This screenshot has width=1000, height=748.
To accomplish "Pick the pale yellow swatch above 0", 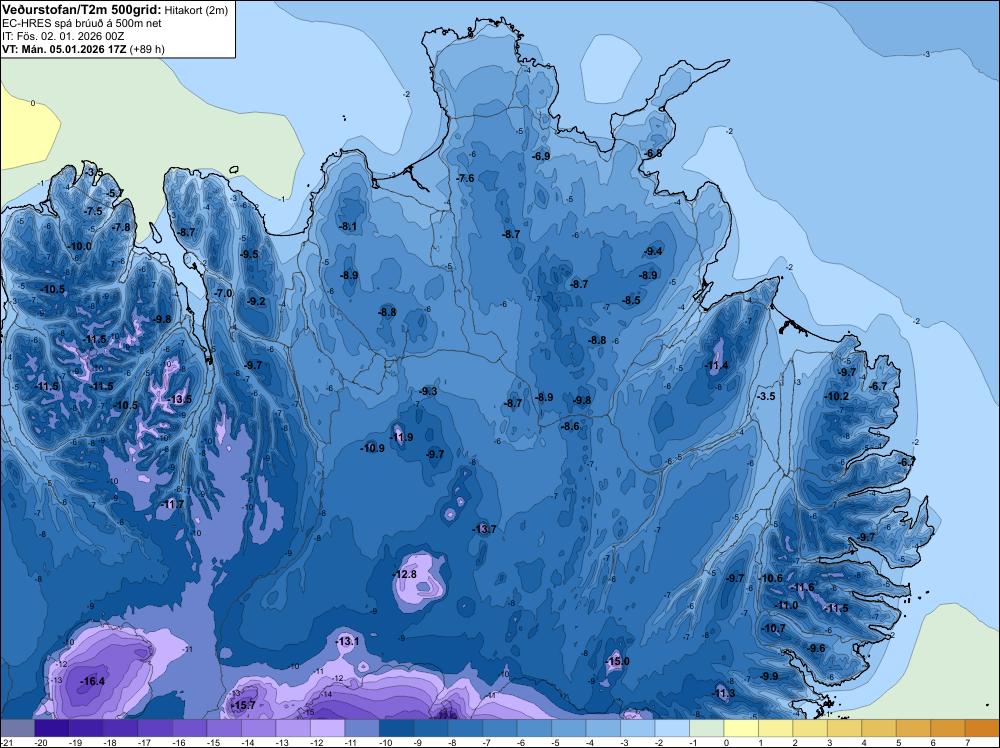I will pos(741,728).
